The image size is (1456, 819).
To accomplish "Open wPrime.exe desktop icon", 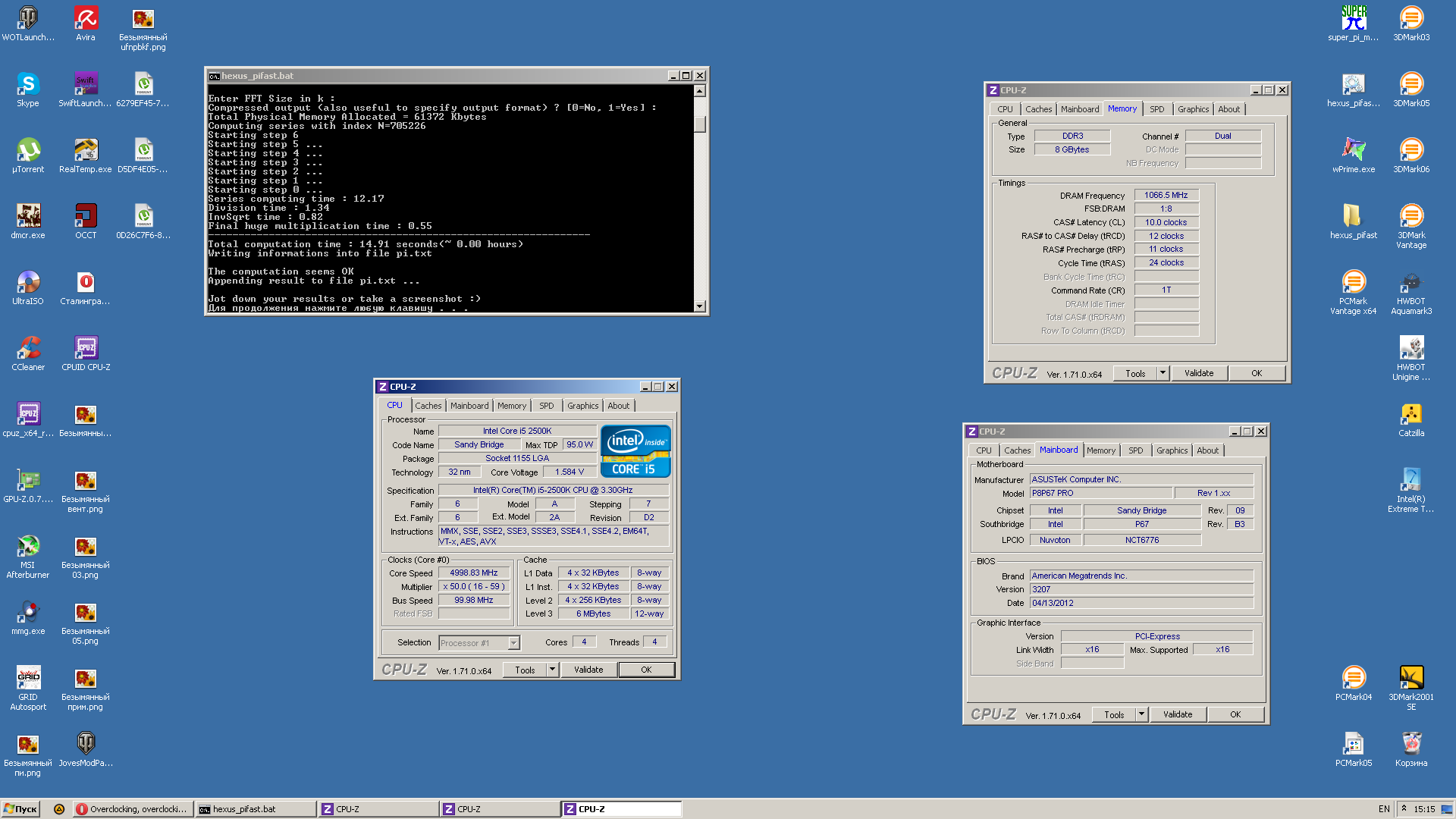I will click(1354, 155).
